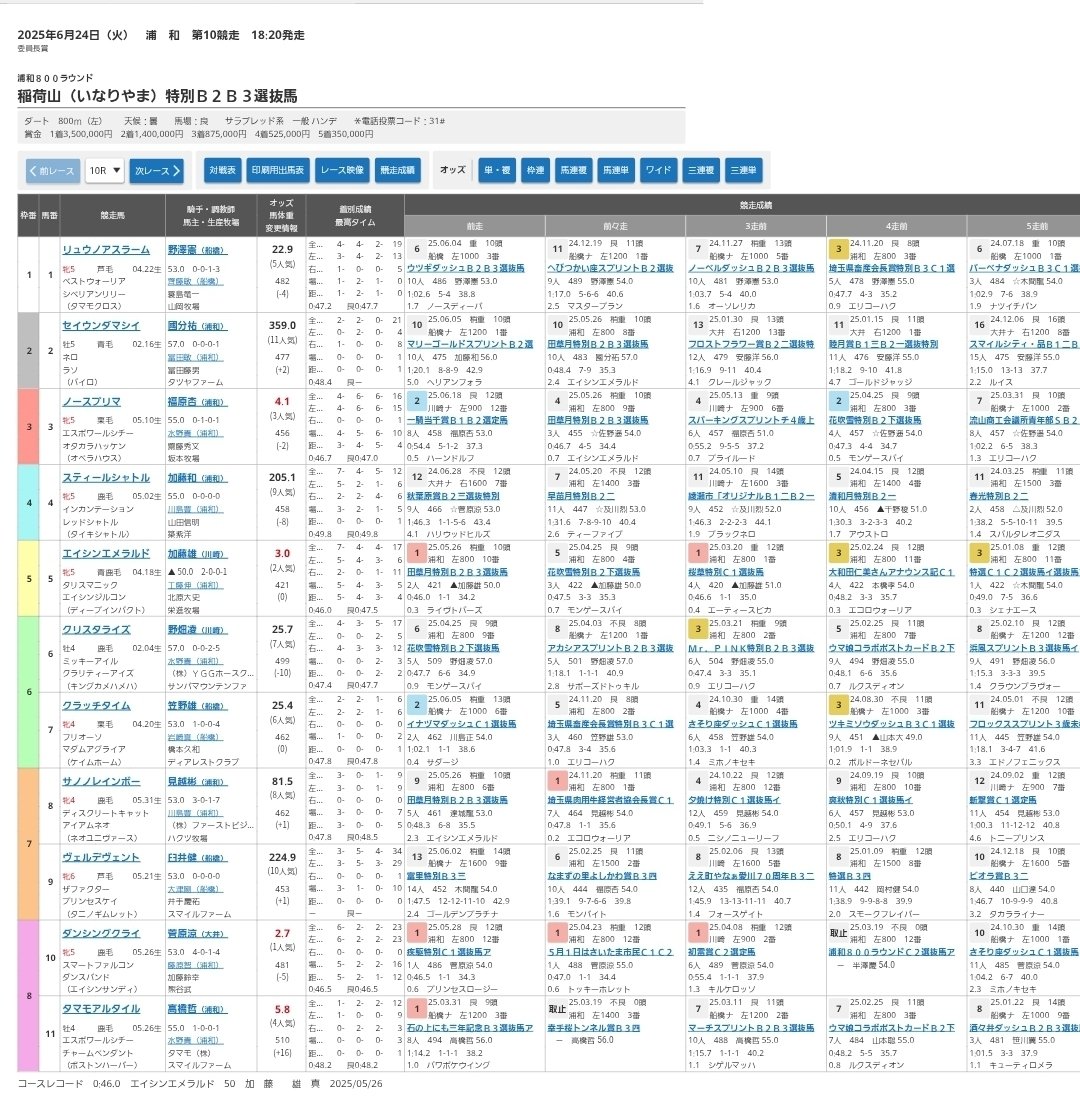Open 単・複 odds tab
This screenshot has width=1080, height=1105.
pos(497,170)
